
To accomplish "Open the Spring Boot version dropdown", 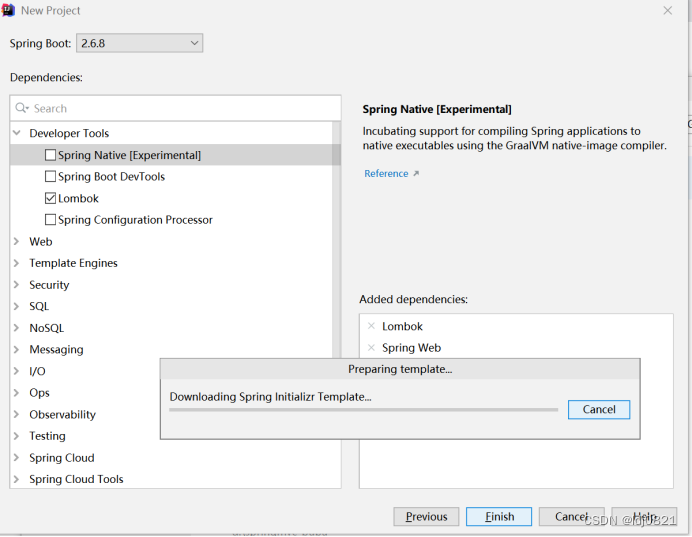I will (x=139, y=43).
